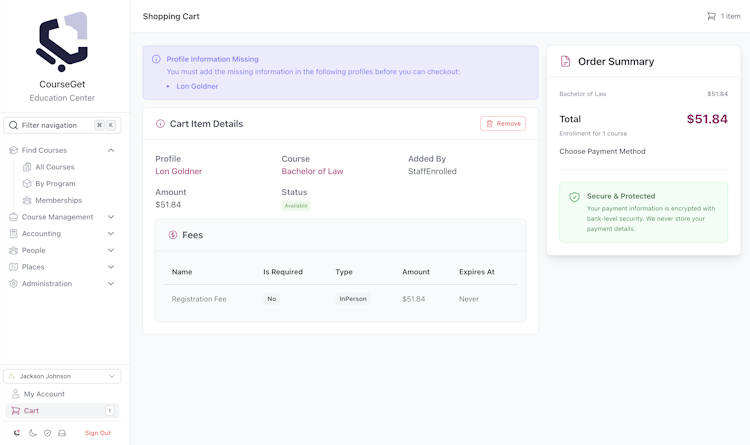Screen dimensions: 750x445
Task: Click the Is Required column header
Action: (283, 272)
